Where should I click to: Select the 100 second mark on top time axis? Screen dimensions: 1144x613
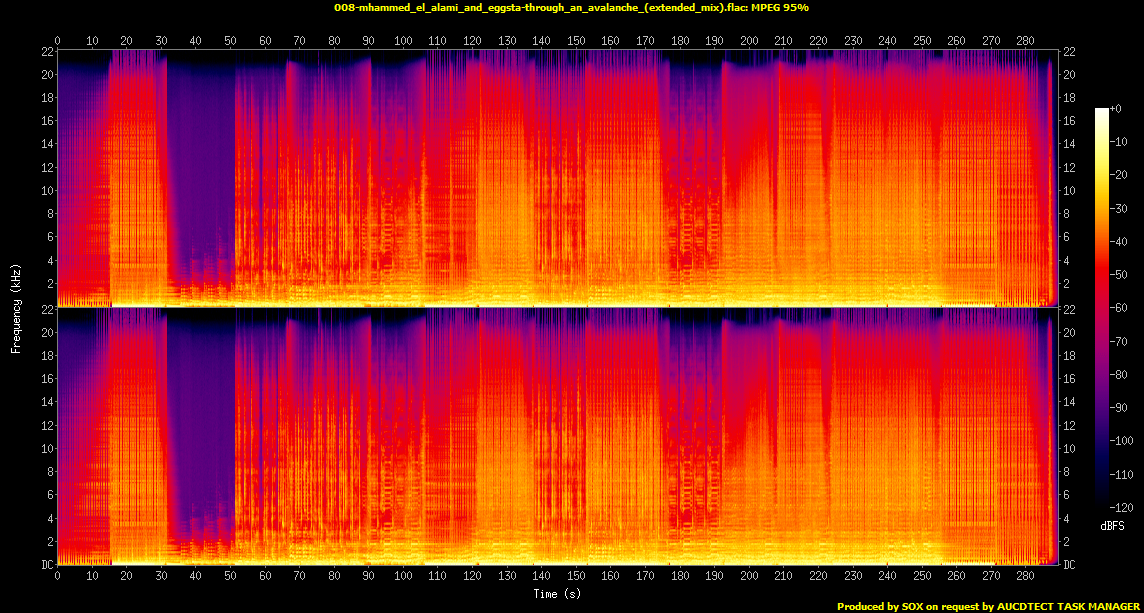[x=403, y=41]
